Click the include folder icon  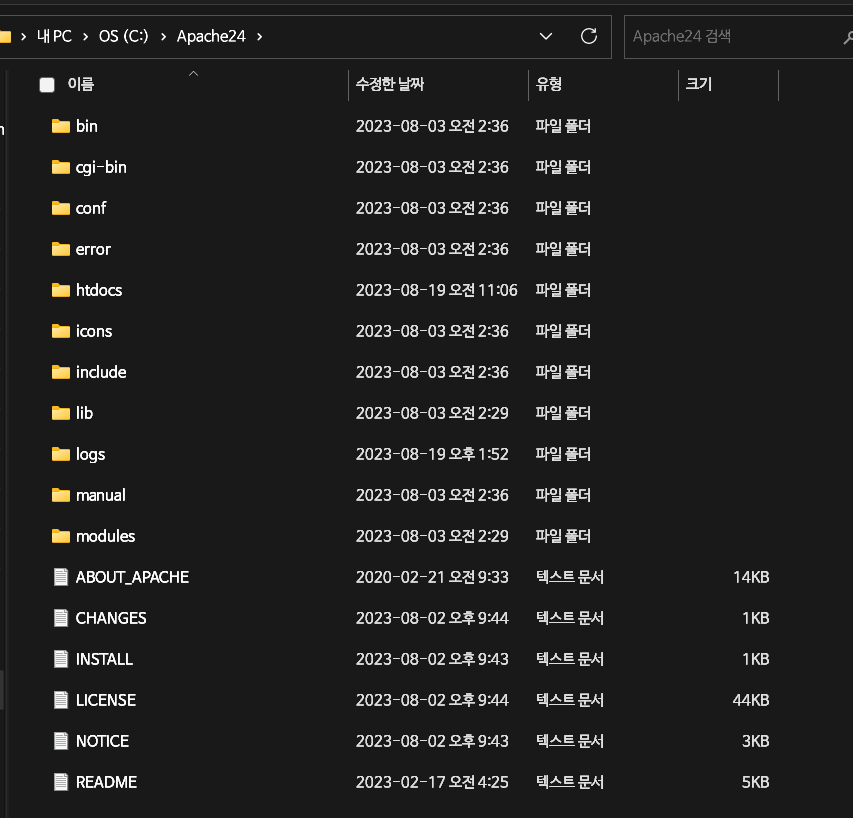tap(60, 372)
